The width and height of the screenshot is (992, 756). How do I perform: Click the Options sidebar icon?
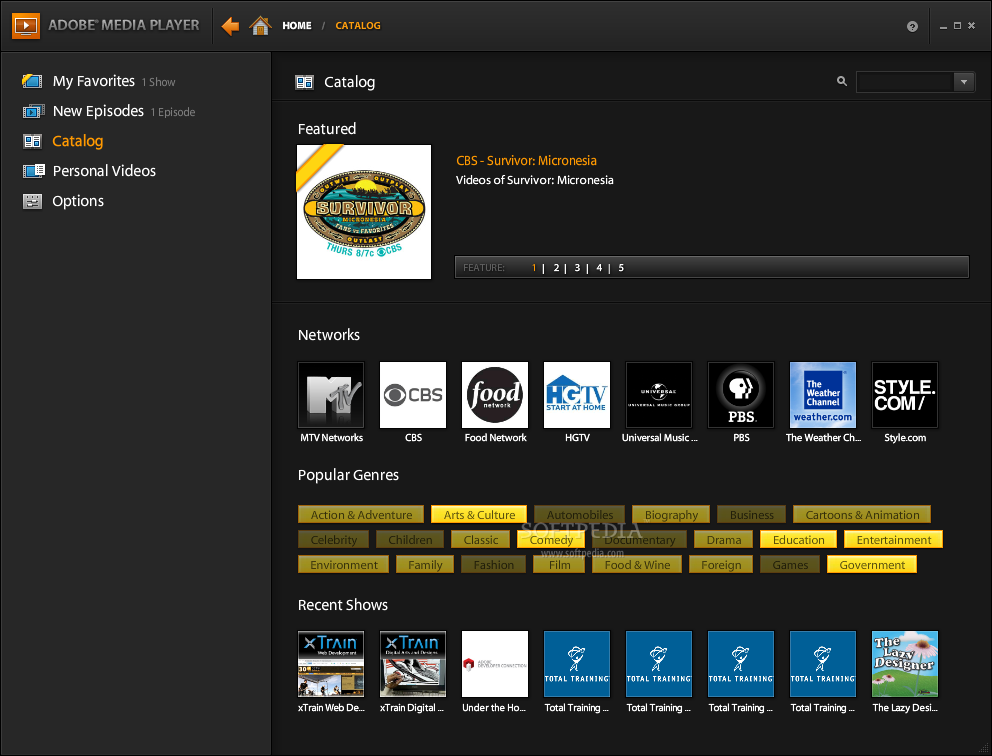coord(32,201)
